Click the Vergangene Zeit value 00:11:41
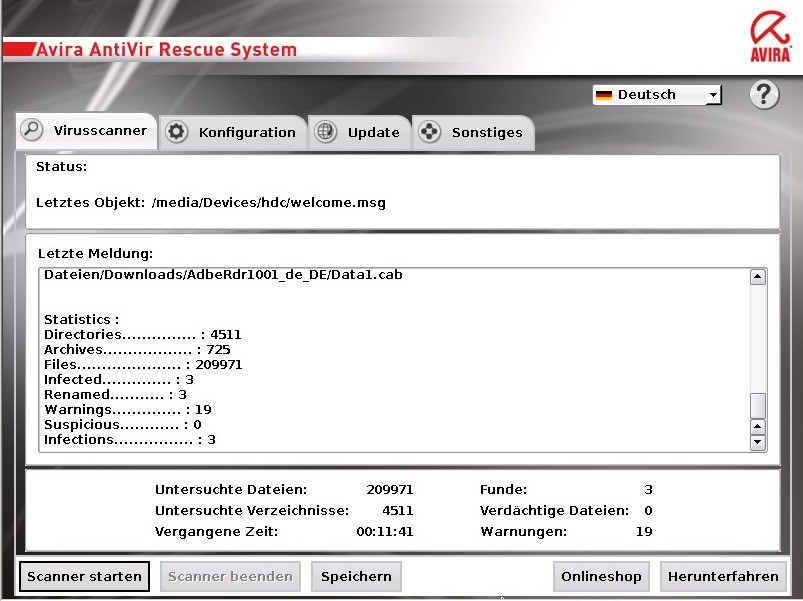This screenshot has height=601, width=803. point(385,532)
